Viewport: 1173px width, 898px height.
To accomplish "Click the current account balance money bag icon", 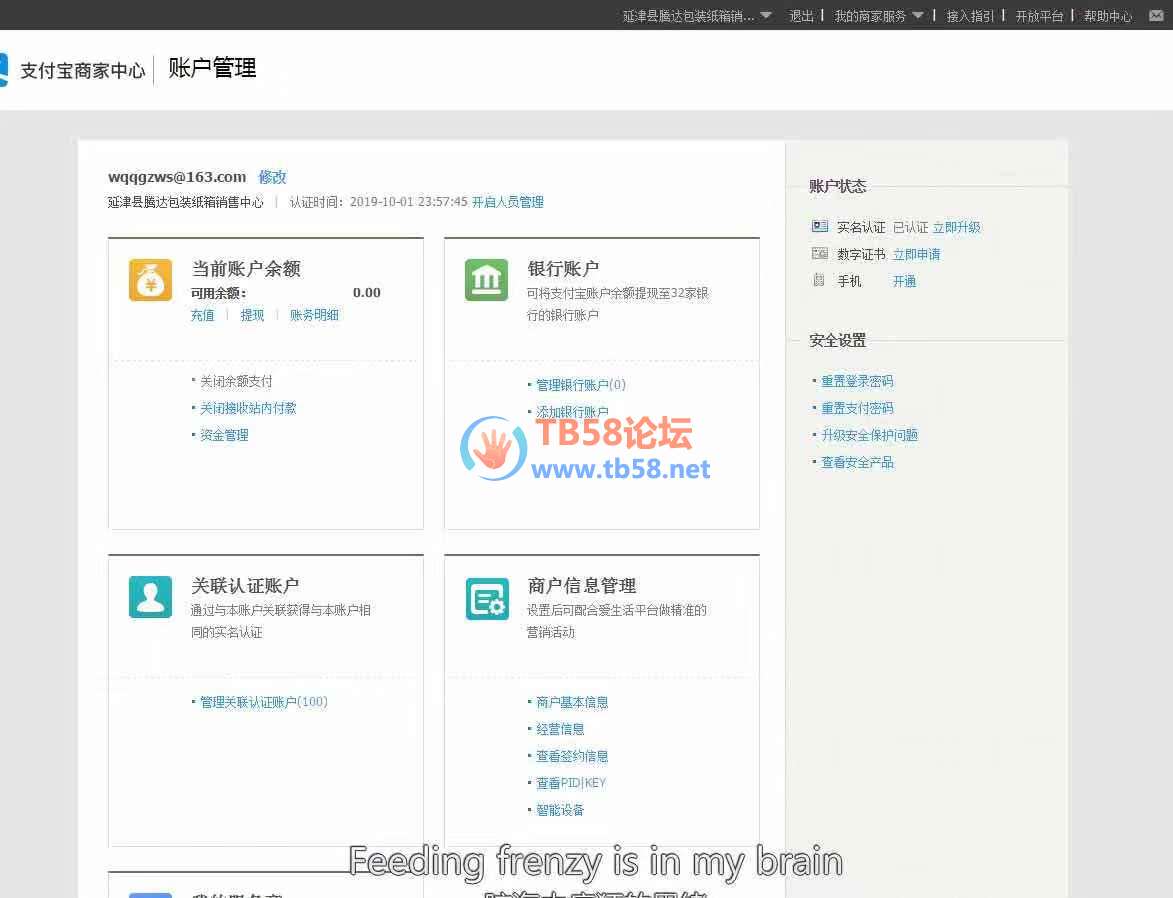I will (x=150, y=280).
